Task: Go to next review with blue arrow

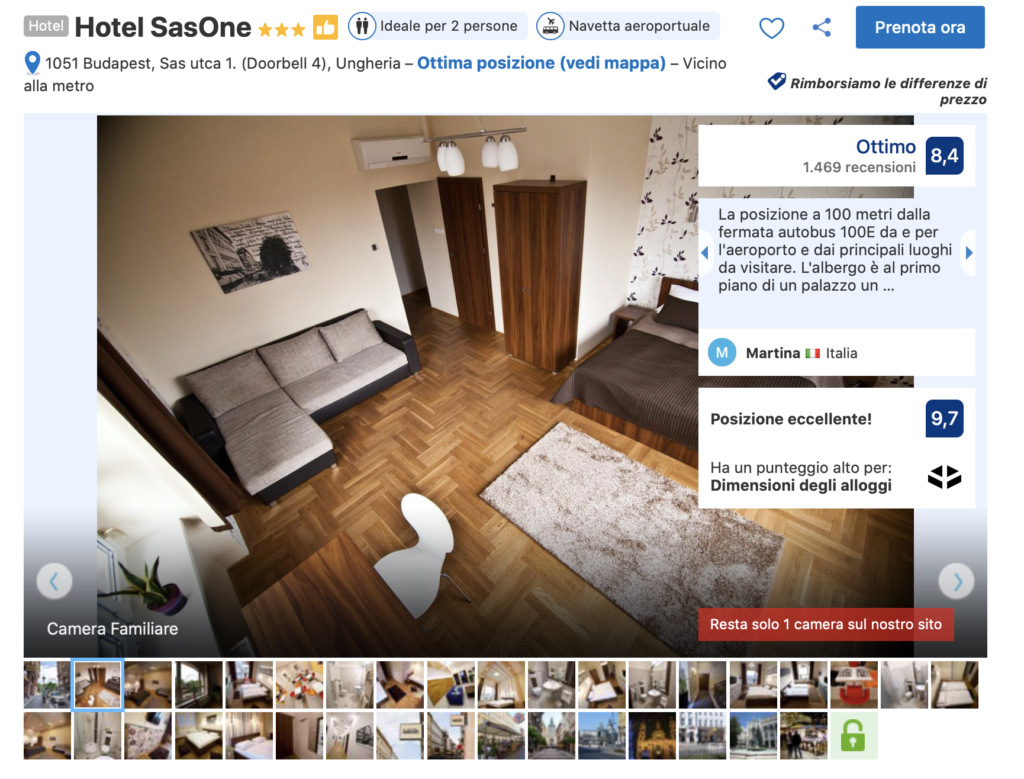Action: tap(968, 253)
